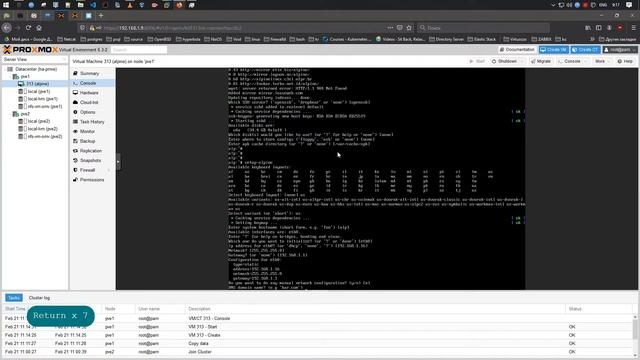Open the More dropdown menu
The image size is (640, 360).
pos(602,61)
